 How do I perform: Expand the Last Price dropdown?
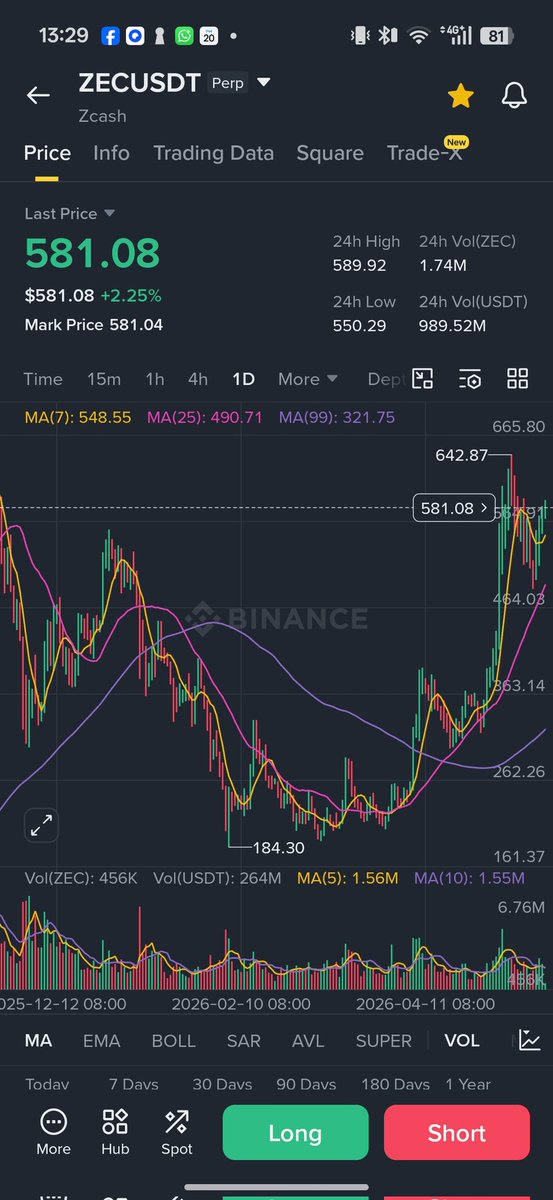coord(110,213)
